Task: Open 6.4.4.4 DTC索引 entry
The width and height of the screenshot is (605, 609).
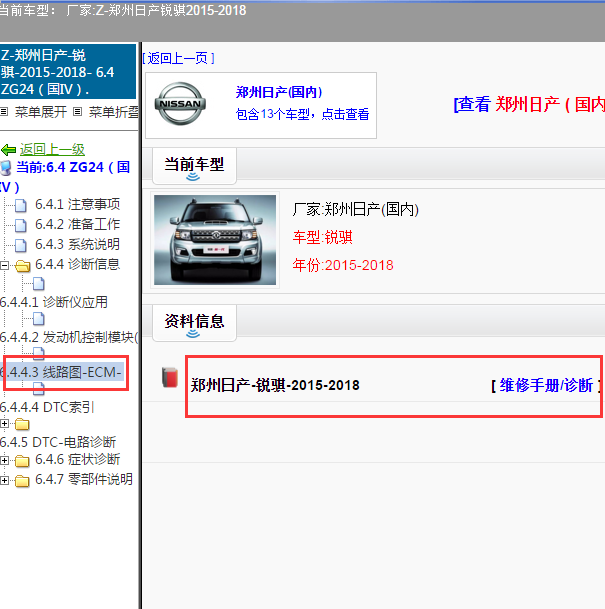Action: 47,407
